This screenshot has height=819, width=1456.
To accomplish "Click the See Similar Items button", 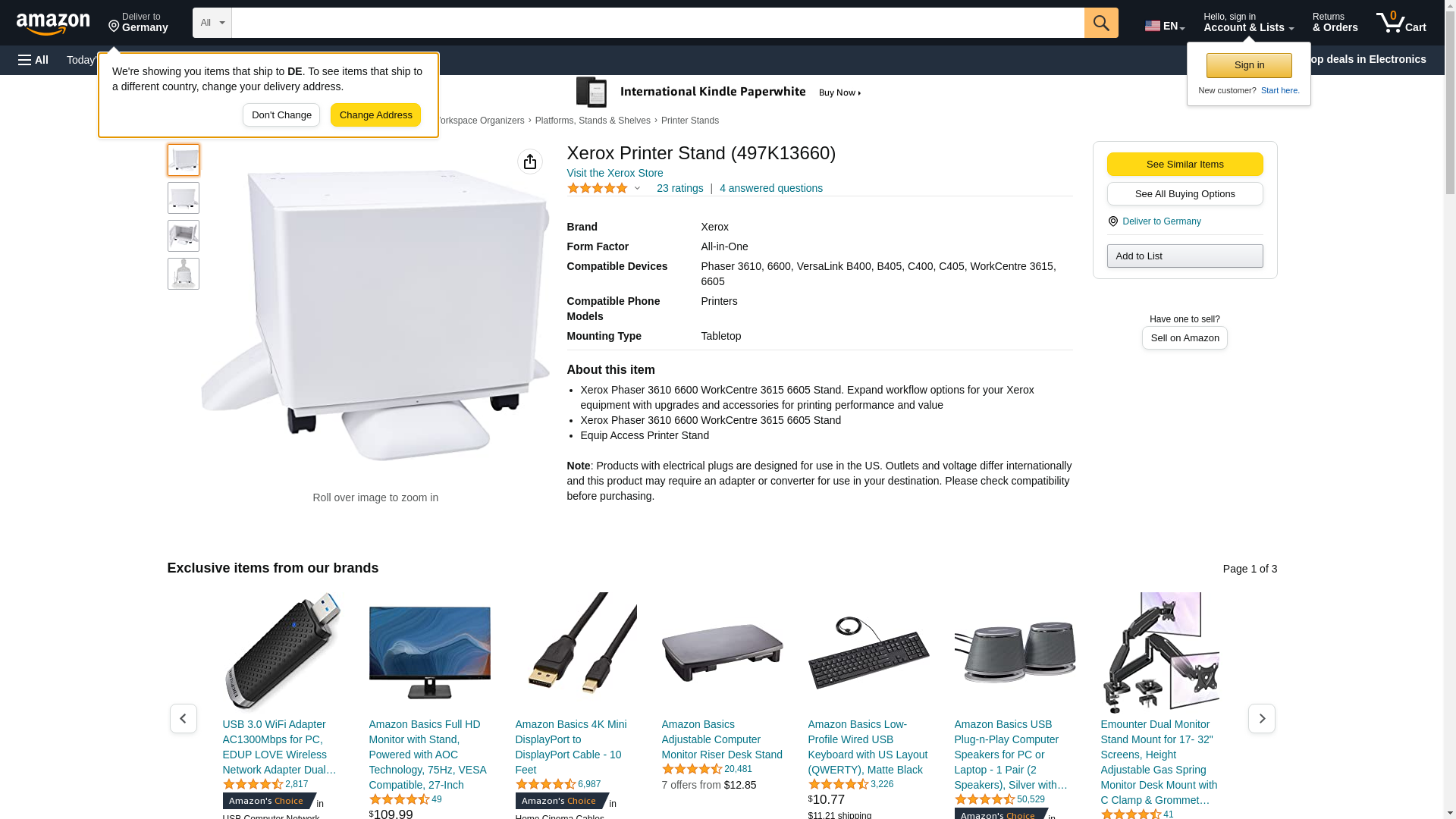I will [x=1185, y=165].
